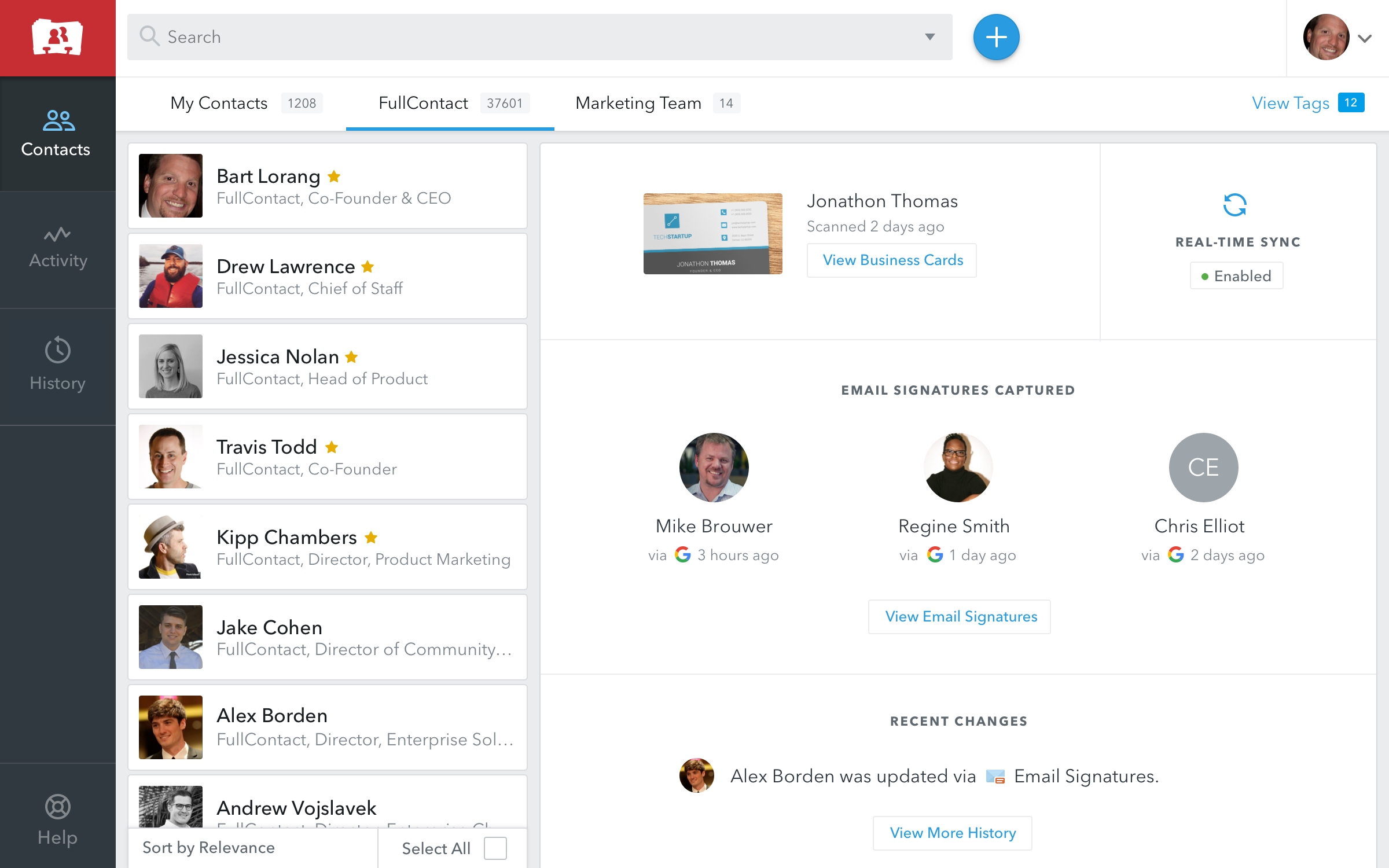Toggle favorite star on Bart Lorang
The width and height of the screenshot is (1389, 868).
tap(334, 176)
